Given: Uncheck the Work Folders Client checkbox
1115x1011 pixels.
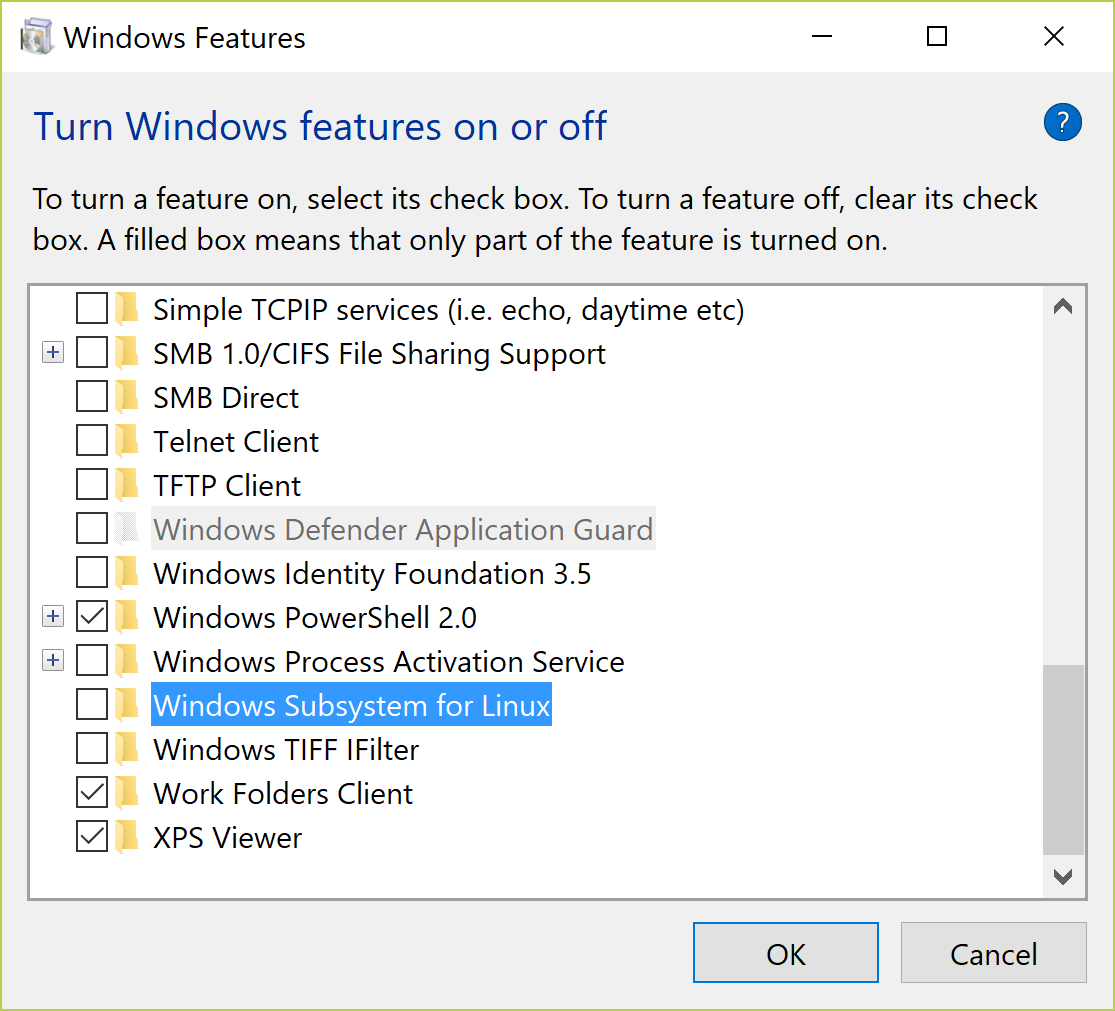Looking at the screenshot, I should click(x=92, y=793).
